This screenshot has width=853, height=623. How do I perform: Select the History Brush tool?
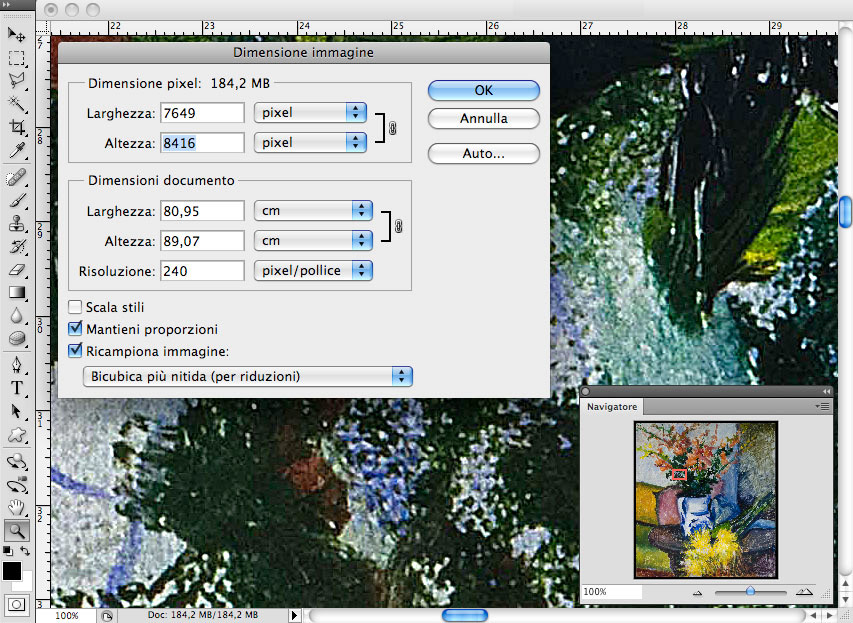click(16, 246)
